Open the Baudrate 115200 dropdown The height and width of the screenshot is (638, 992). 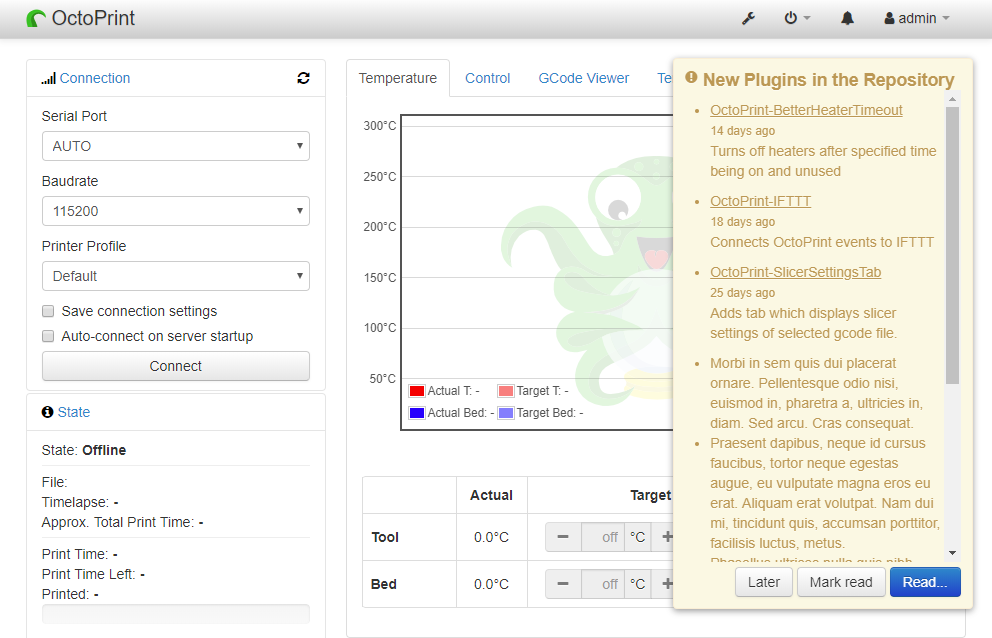176,211
